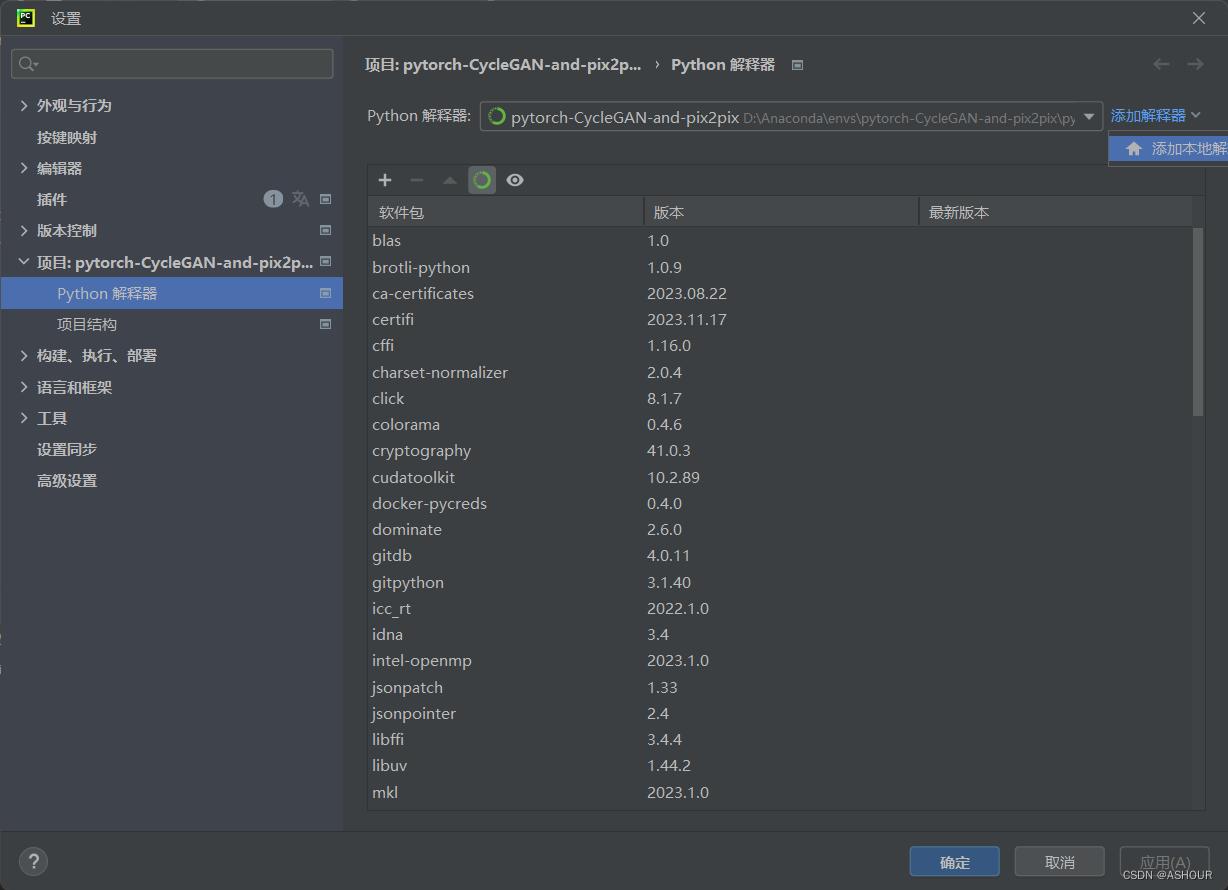This screenshot has width=1228, height=890.
Task: Click the update count badge next to 插件
Action: pos(273,199)
